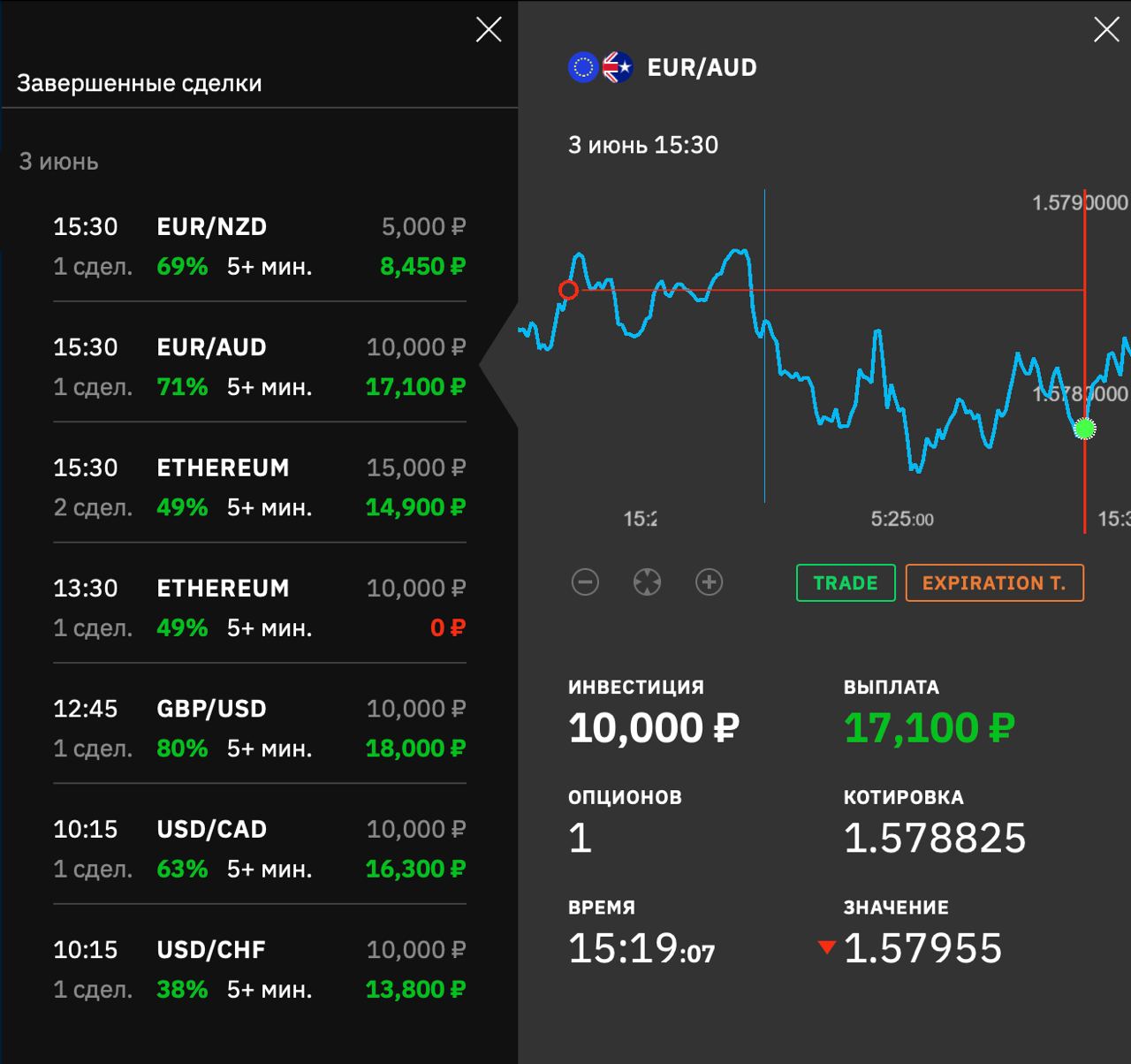
Task: Click the 1.5790000 price axis label
Action: [1080, 202]
